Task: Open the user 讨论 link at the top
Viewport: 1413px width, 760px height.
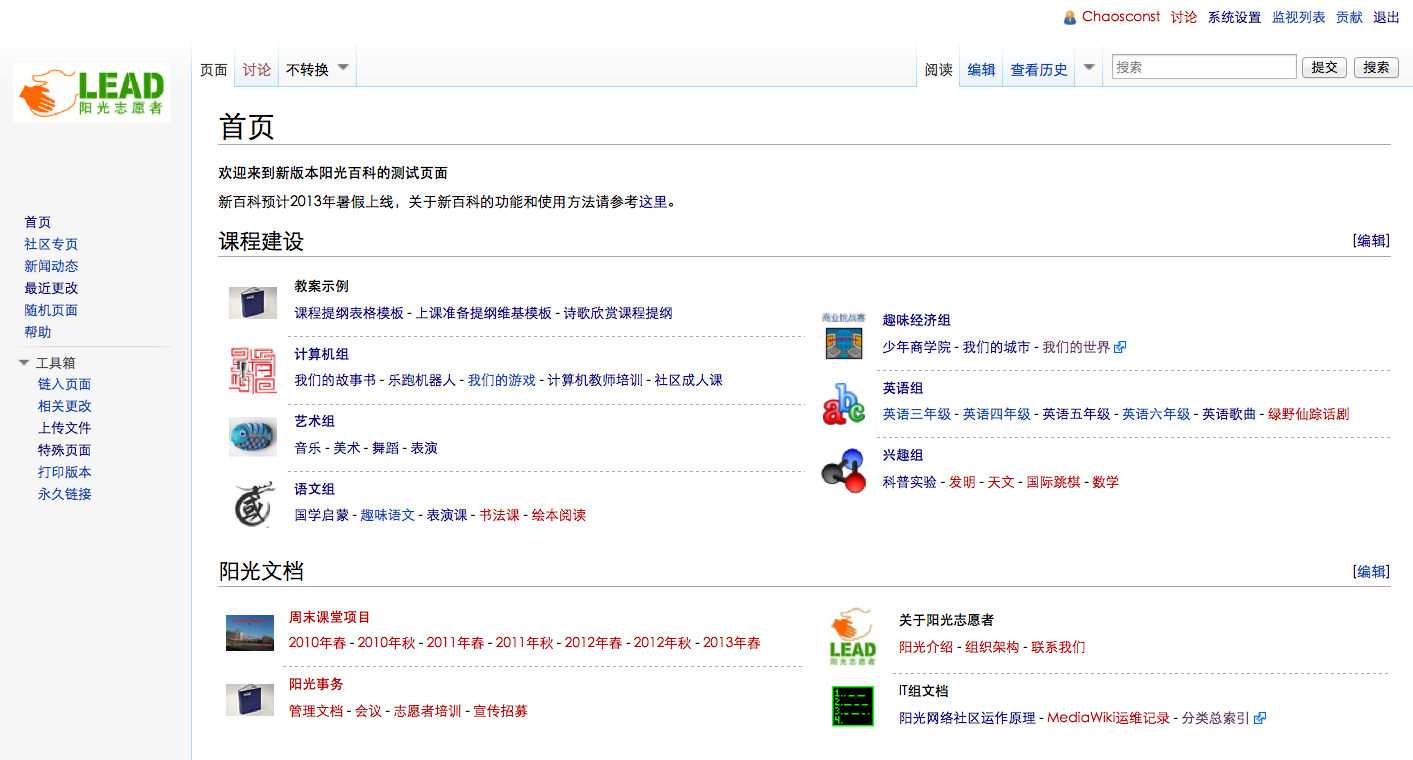Action: pos(1184,17)
